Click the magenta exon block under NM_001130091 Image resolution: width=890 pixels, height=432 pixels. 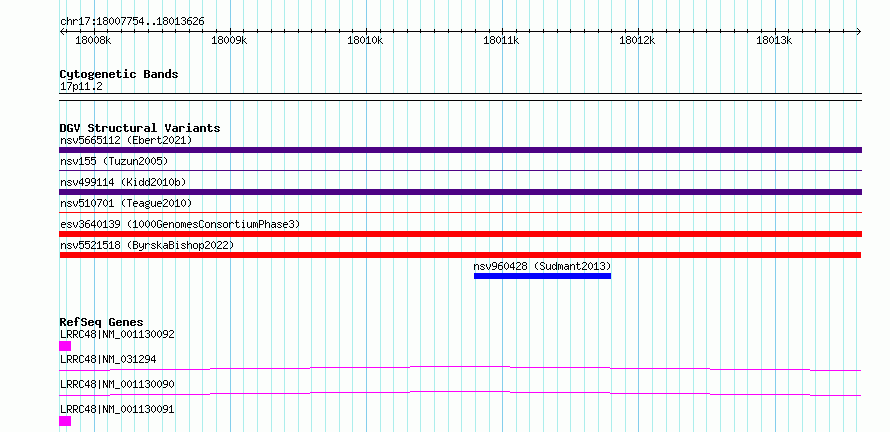pyautogui.click(x=65, y=421)
